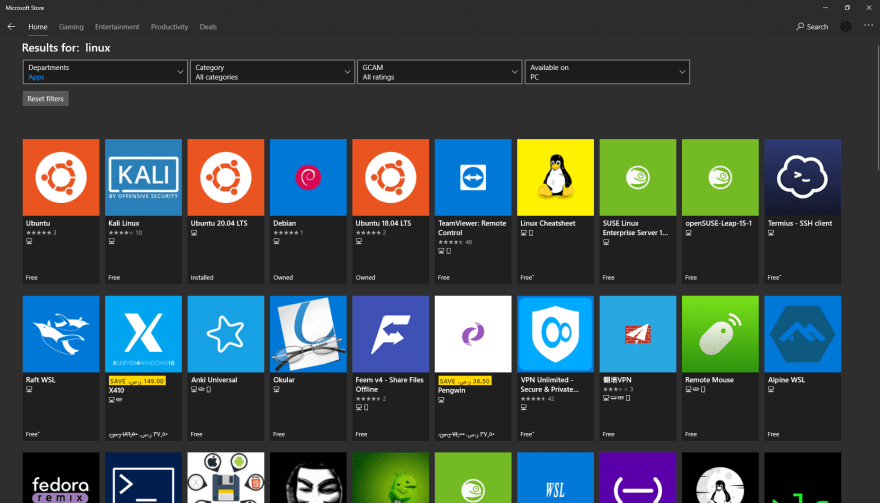Open the openSUSE-Leap-15-1 app tile

click(x=720, y=211)
